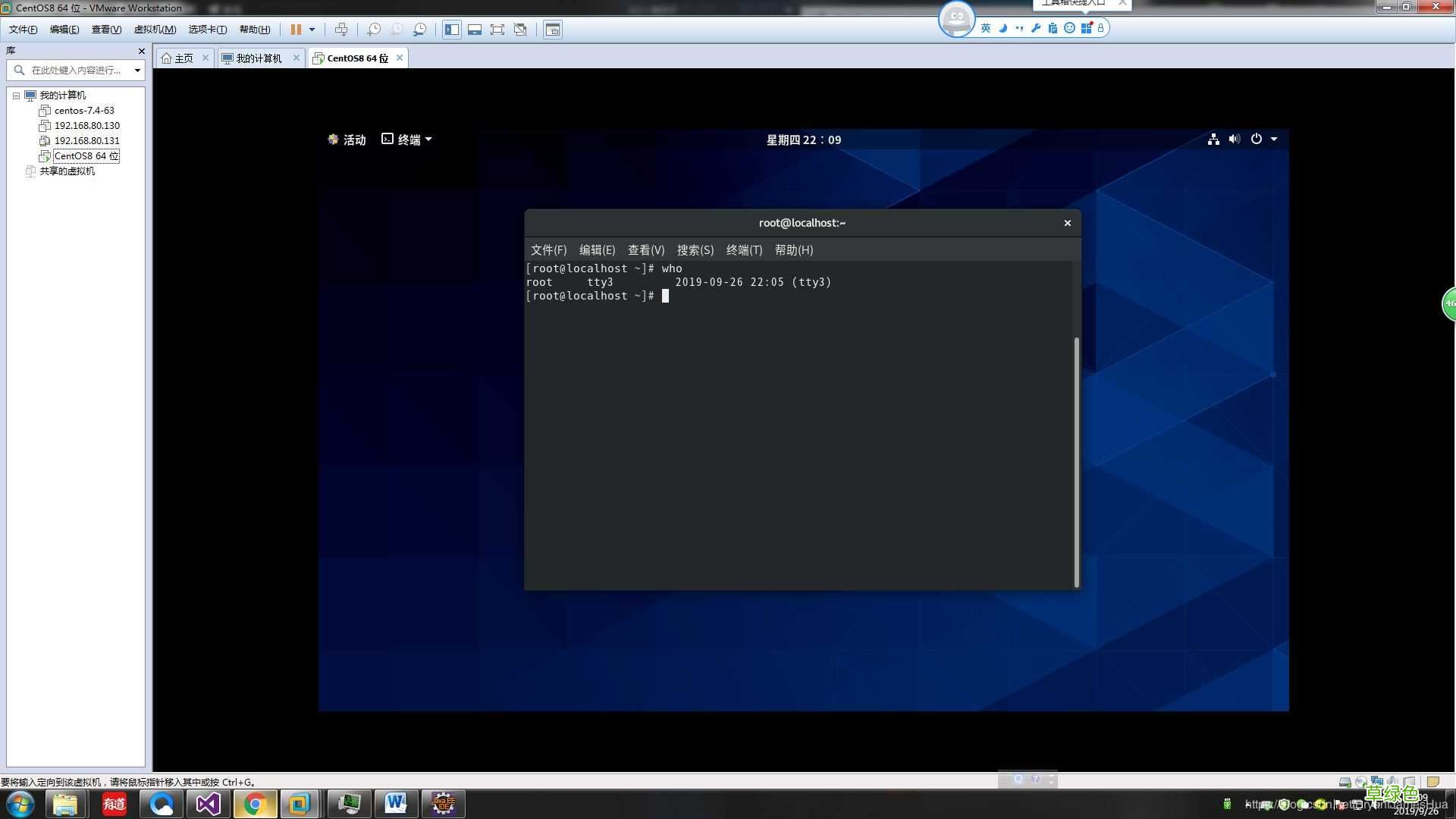Screen dimensions: 1456x819
Task: Click the IME smiley emoji icon
Action: coord(1069,28)
